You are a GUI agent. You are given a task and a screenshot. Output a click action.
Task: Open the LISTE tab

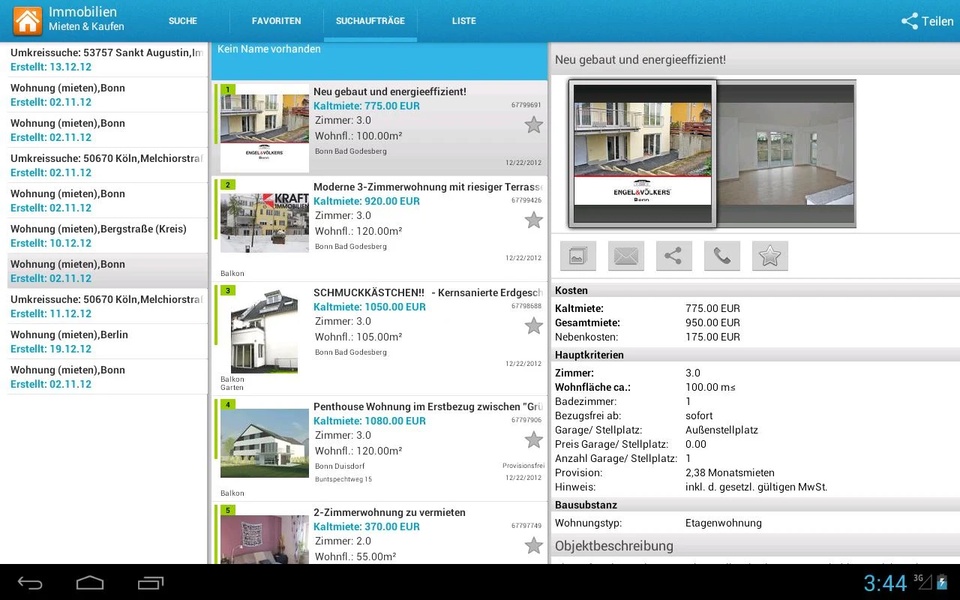pyautogui.click(x=464, y=21)
